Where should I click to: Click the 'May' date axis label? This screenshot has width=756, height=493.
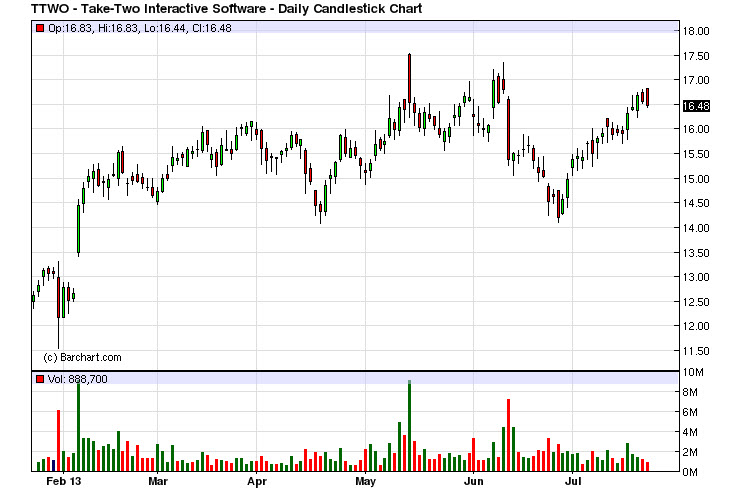(x=365, y=481)
